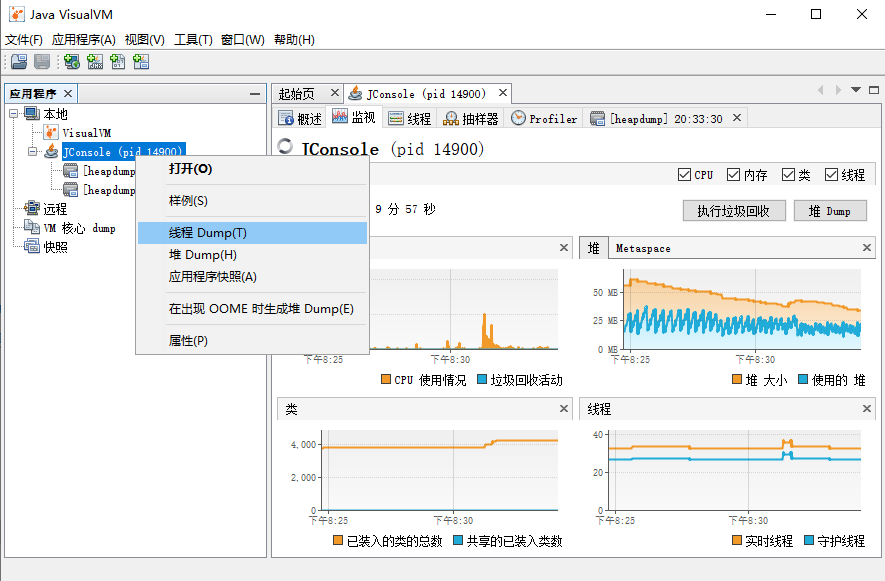Choose 打开(O) from context menu
885x581 pixels.
(252, 169)
